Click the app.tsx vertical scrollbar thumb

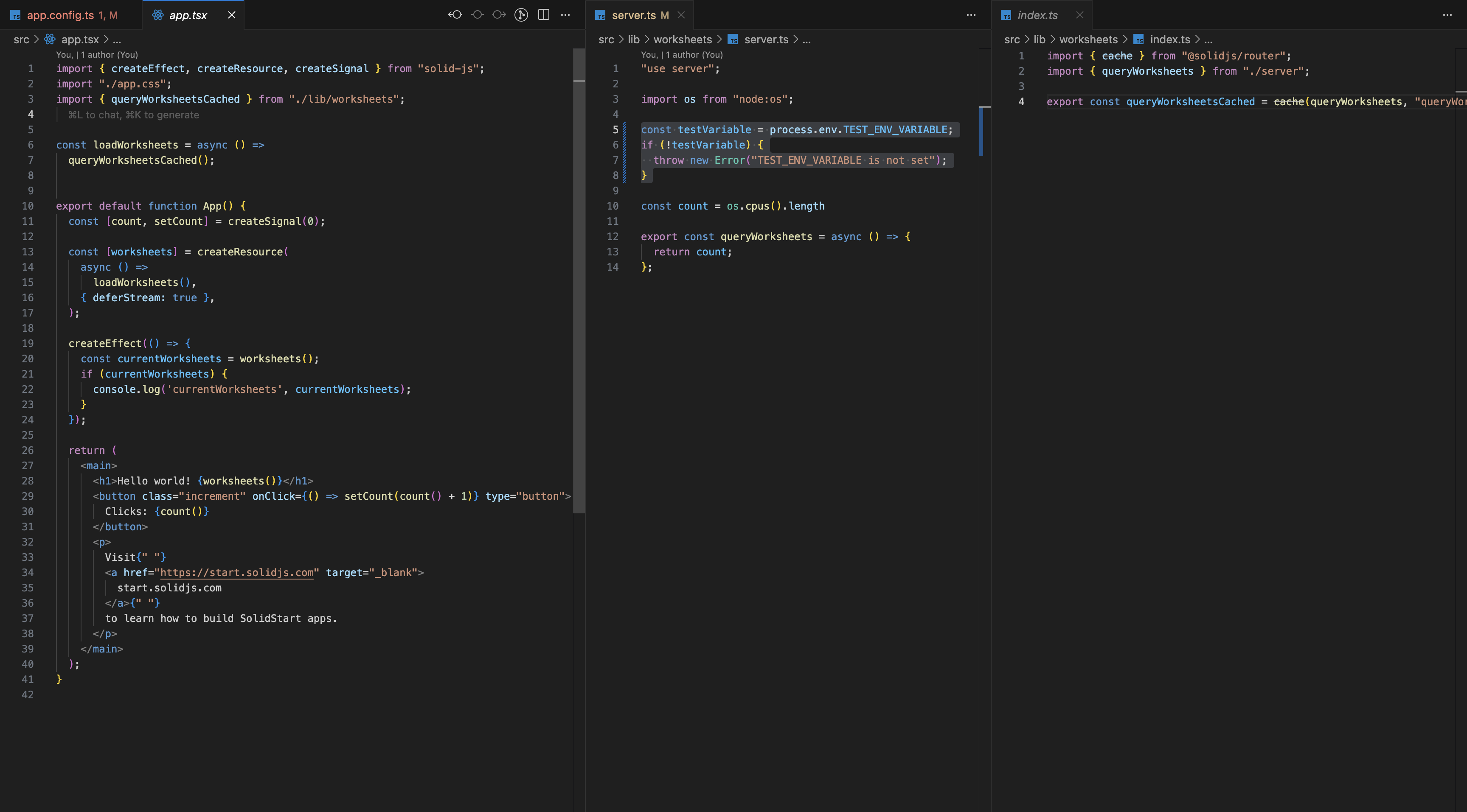[x=579, y=281]
